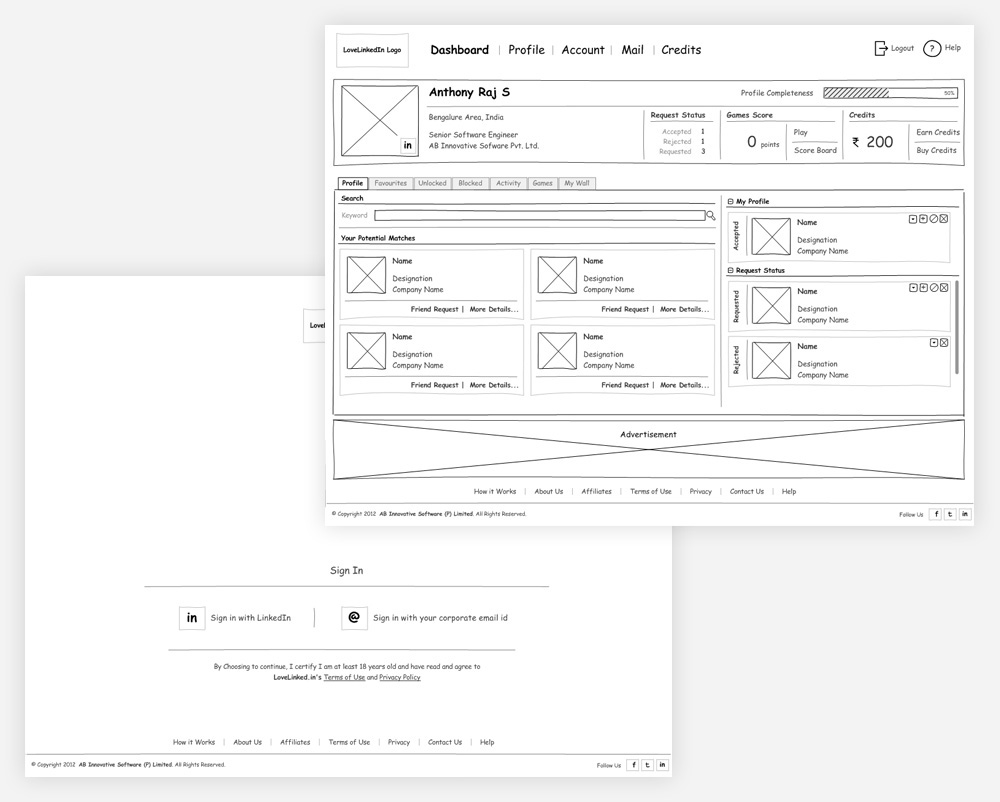Click the Keyword search input field
This screenshot has width=1000, height=802.
[540, 215]
